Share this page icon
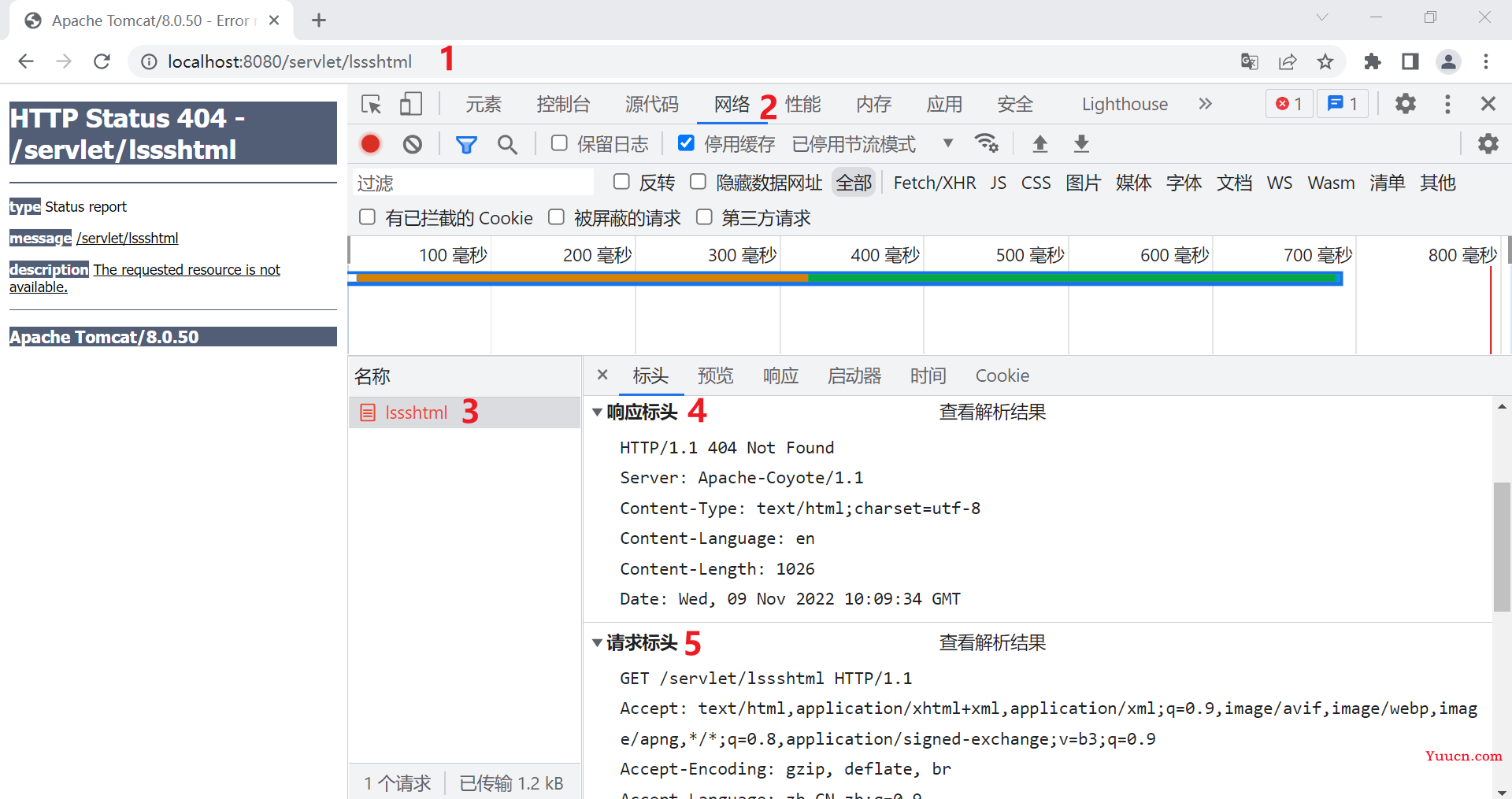 pos(1288,61)
